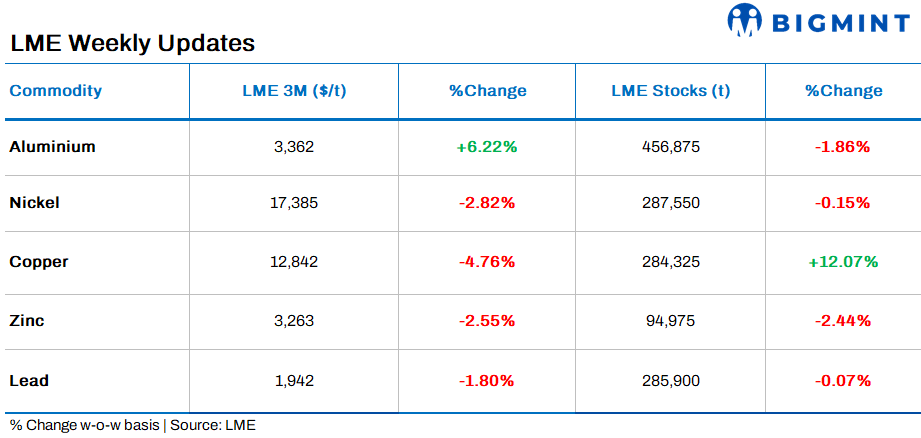Viewport: 921px width, 438px height.
Task: Click Aluminium's 3,362 price cell
Action: coord(294,147)
